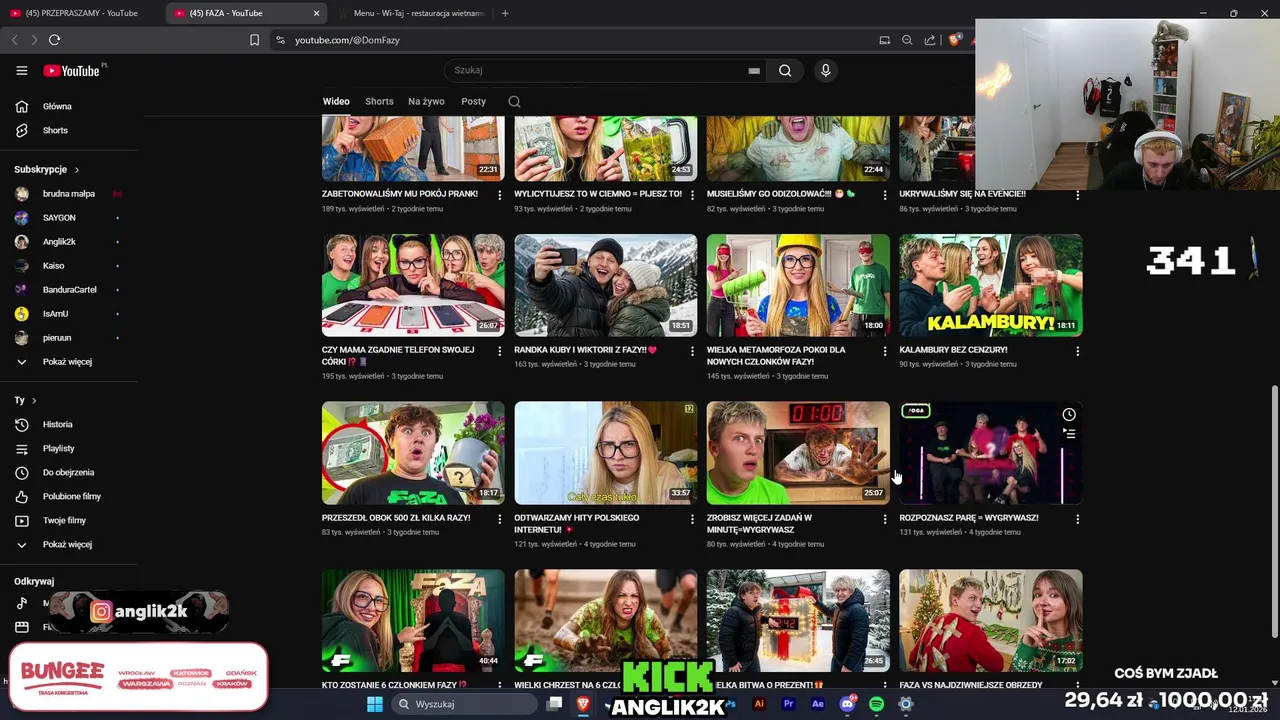This screenshot has width=1280, height=720.
Task: Open options menu for ZROBISZ WIĘCEJ ZADAŃ video
Action: pyautogui.click(x=884, y=519)
